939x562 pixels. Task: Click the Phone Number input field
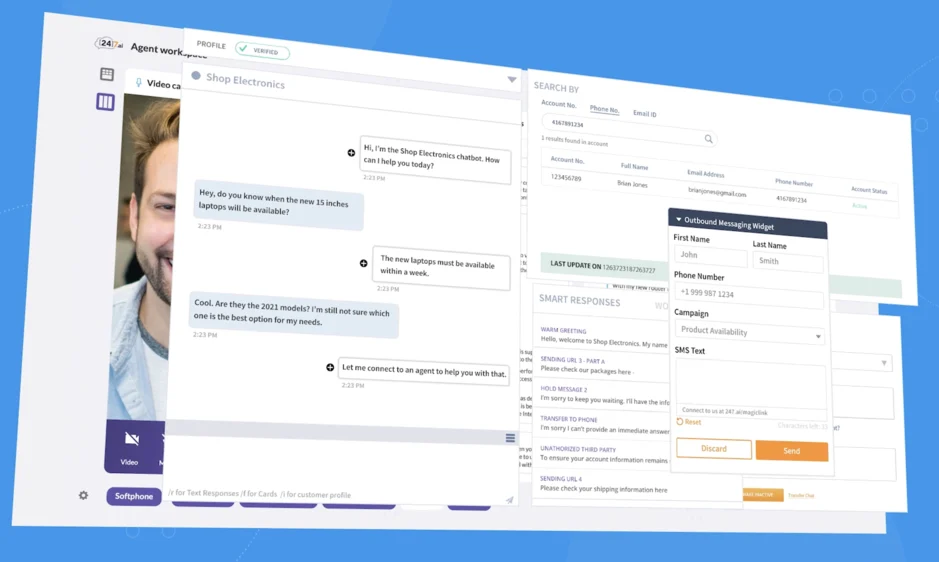pos(748,295)
